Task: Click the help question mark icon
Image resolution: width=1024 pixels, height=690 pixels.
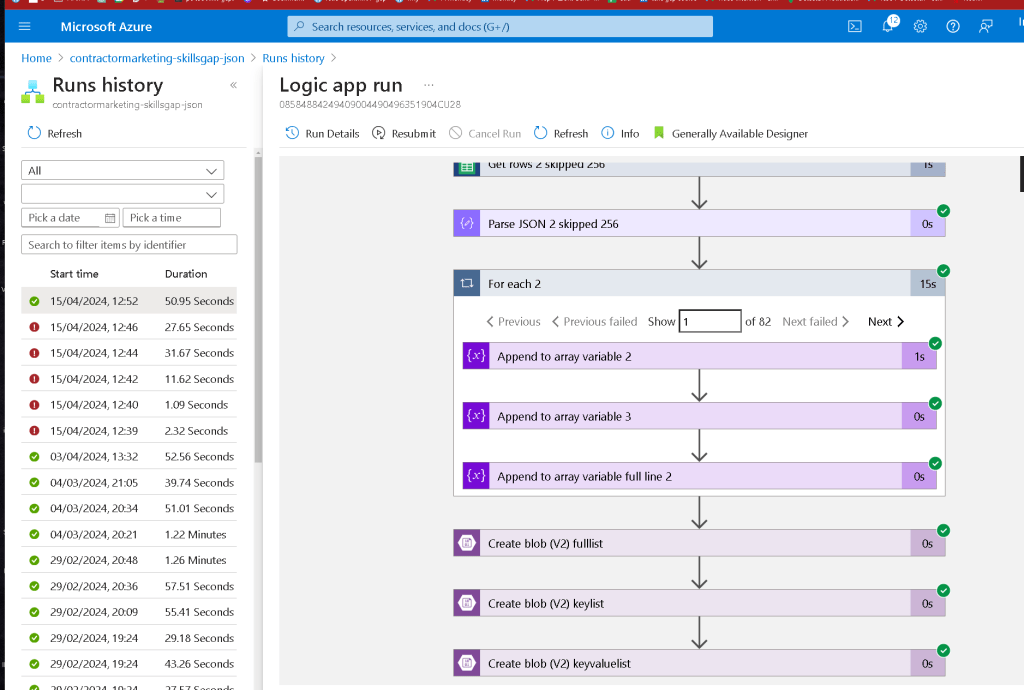Action: pos(953,27)
